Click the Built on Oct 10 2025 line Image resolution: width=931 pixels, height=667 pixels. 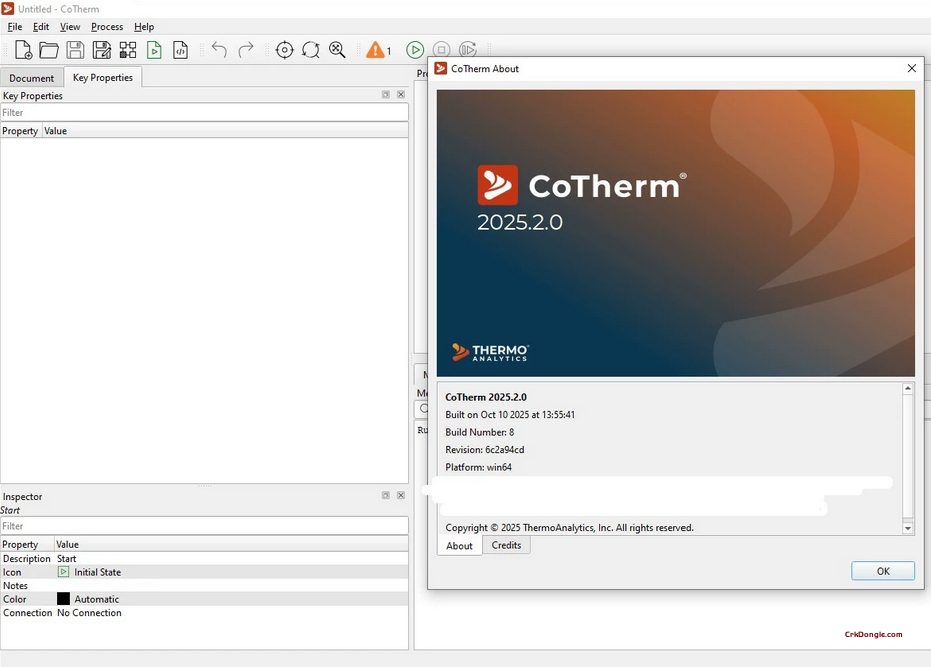[x=510, y=415]
